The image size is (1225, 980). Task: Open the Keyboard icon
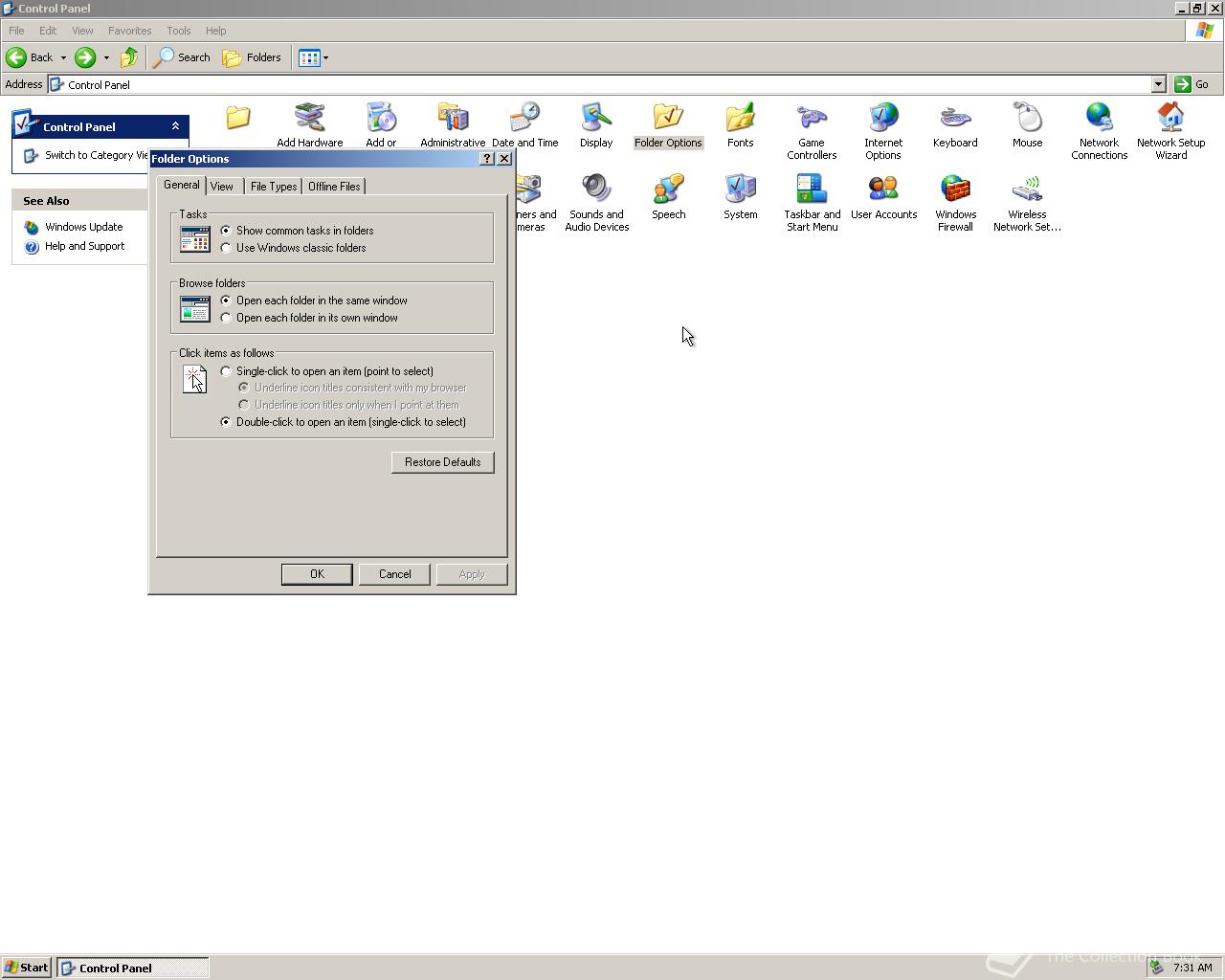tap(955, 125)
